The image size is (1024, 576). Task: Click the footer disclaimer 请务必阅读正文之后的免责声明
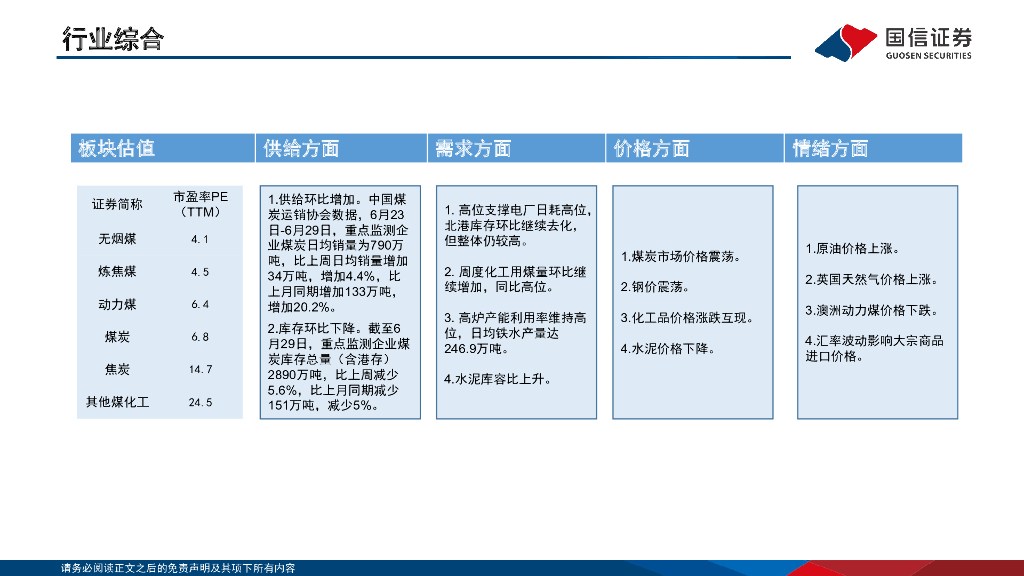pos(178,568)
